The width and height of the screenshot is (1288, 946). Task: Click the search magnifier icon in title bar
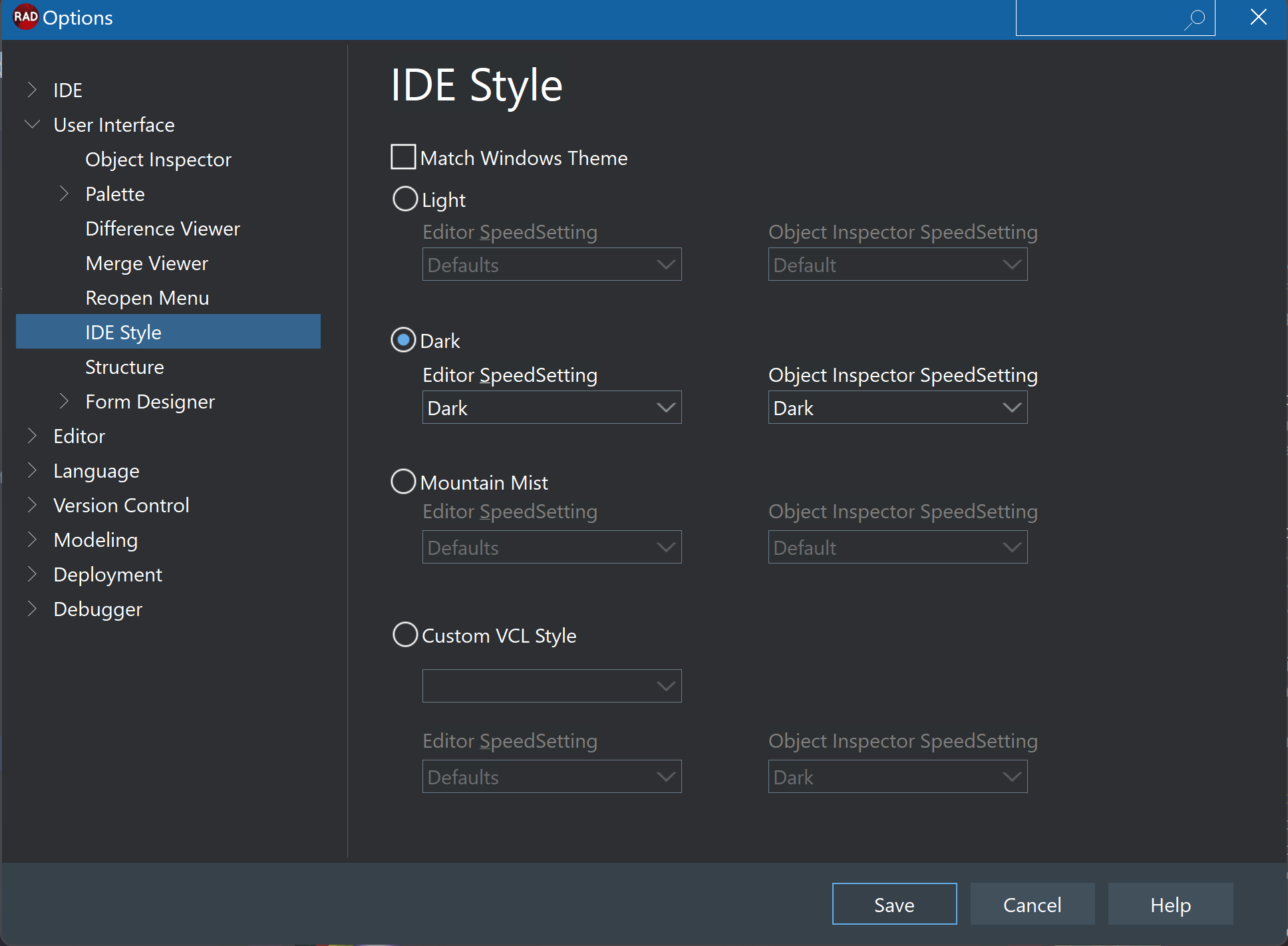pyautogui.click(x=1195, y=19)
